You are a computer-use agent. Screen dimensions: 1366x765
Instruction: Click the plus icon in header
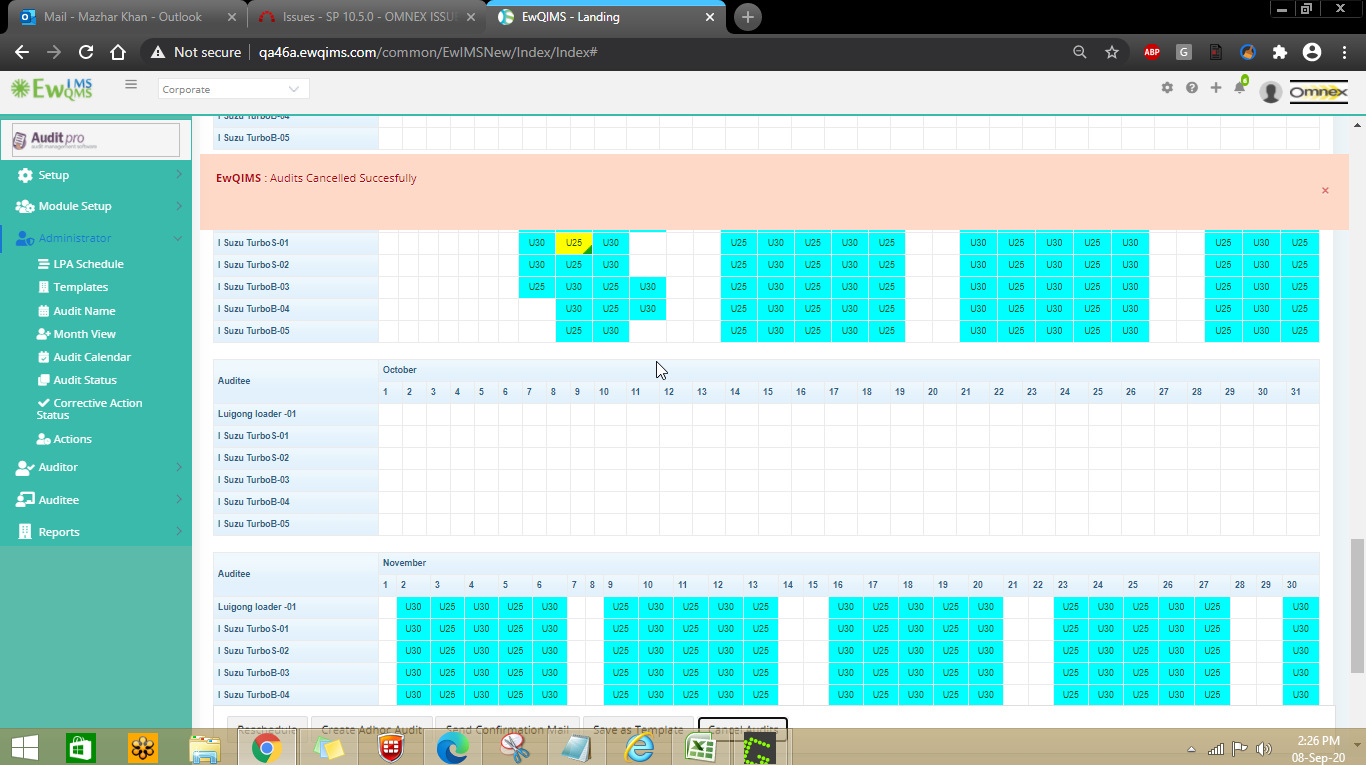[1216, 88]
